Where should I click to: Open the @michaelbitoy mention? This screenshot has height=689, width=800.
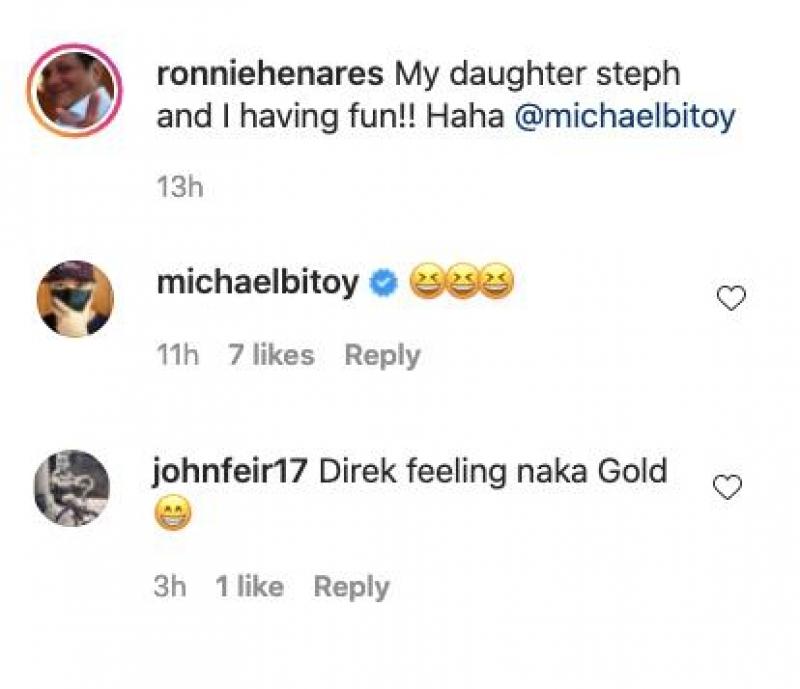(x=625, y=117)
